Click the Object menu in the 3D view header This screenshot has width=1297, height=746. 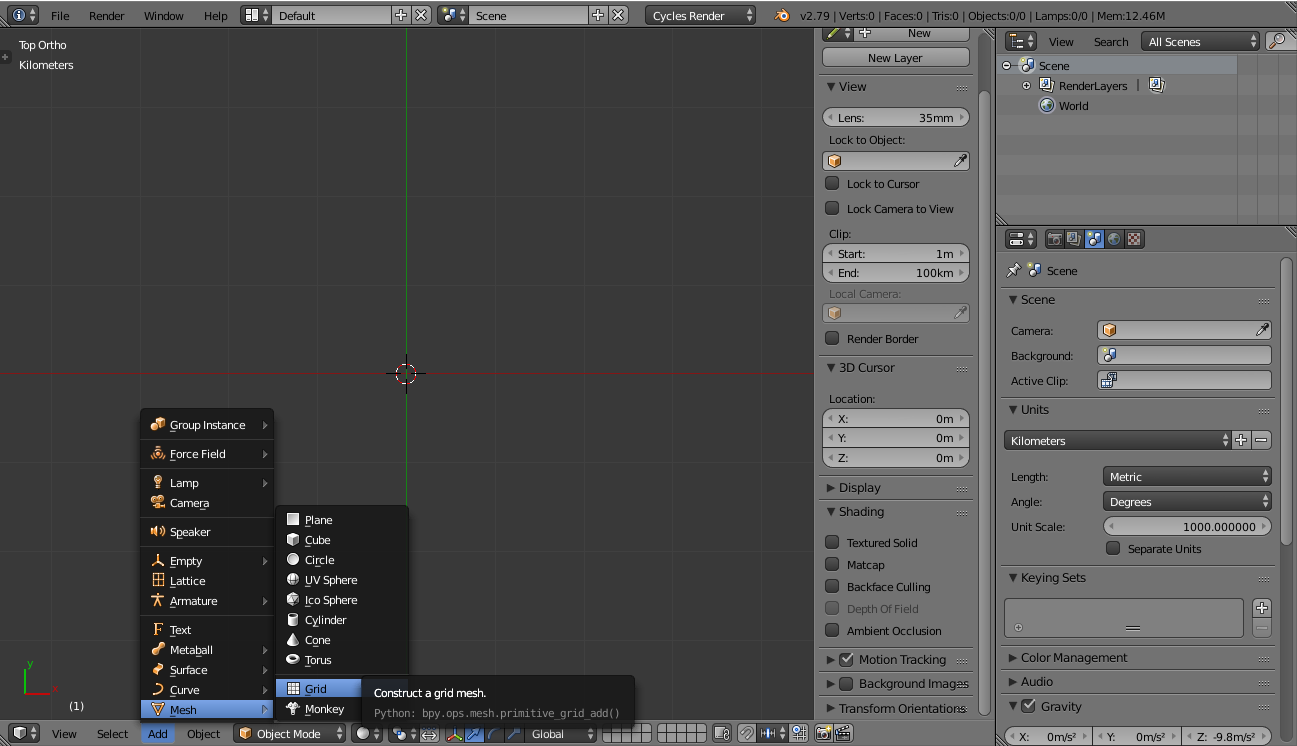click(x=203, y=733)
